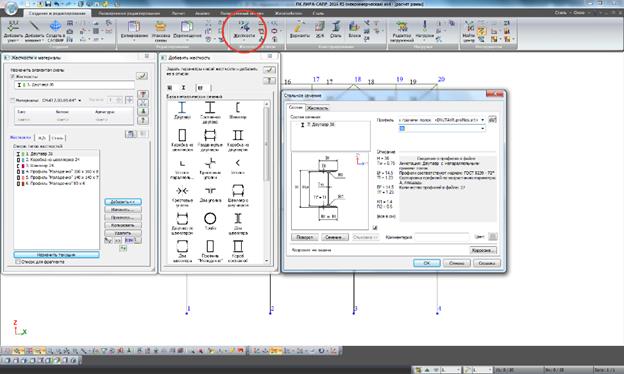Expand the profile size dropdown showing 36
This screenshot has width=624, height=374.
442,129
